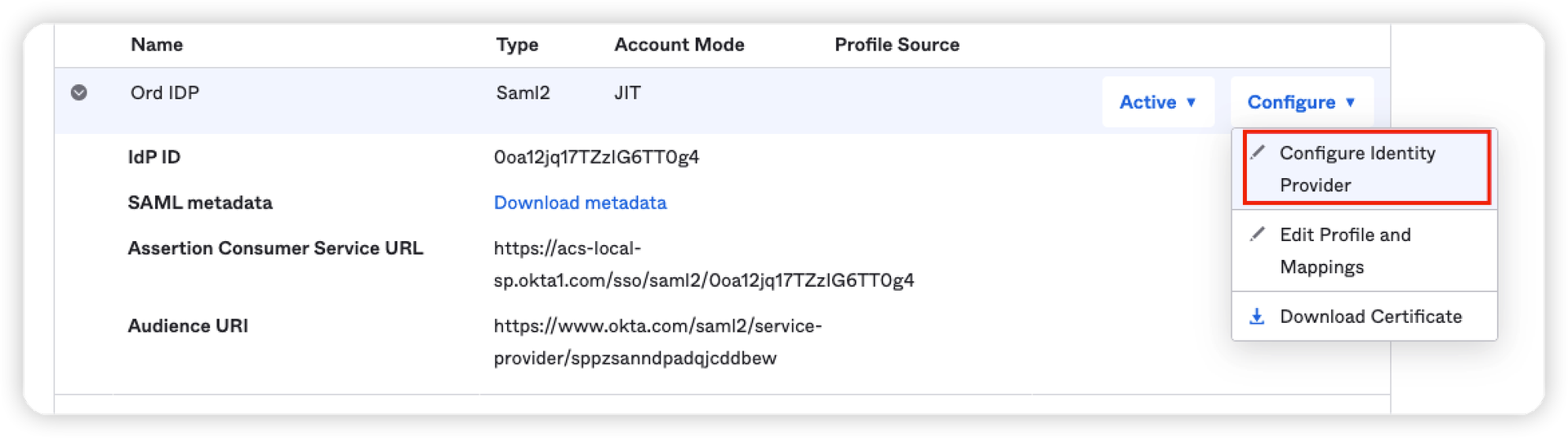Click pencil icon beside Edit Profile
1568x438 pixels.
1258,234
